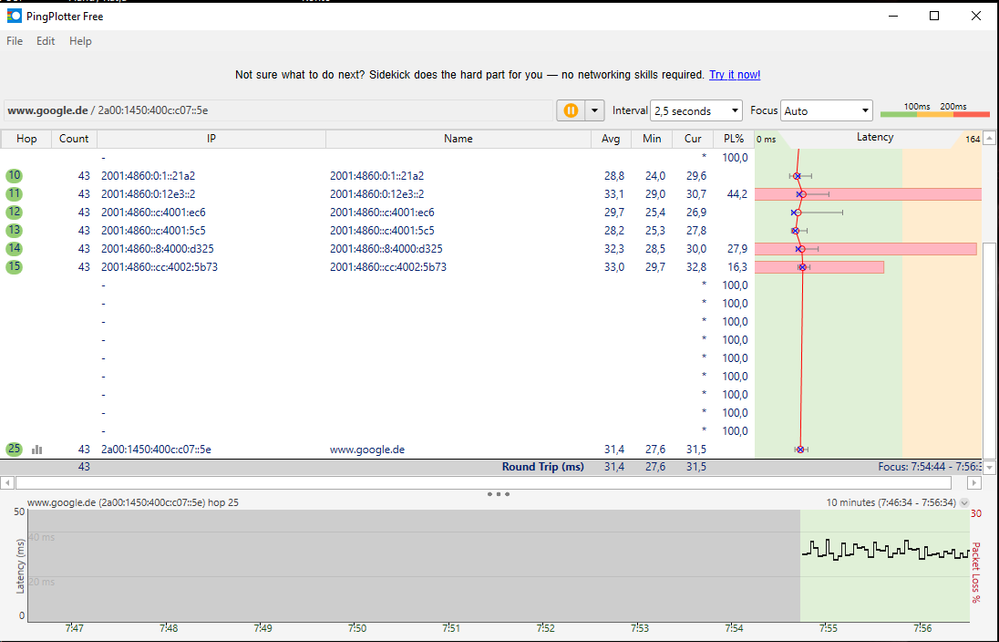Select the hop 15 green circle
The image size is (999, 642).
14,266
